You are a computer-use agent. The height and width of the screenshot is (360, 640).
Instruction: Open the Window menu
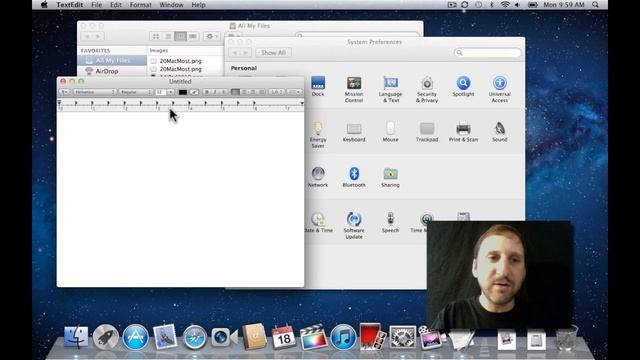pyautogui.click(x=171, y=5)
